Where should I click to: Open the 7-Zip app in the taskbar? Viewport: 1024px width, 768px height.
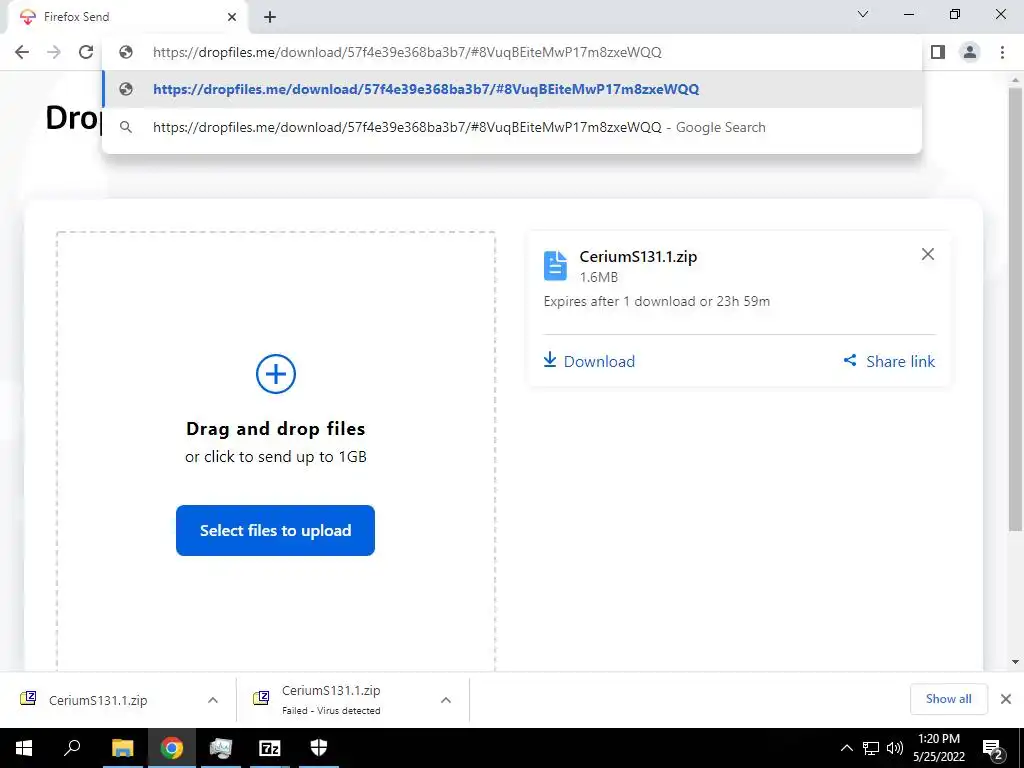click(x=270, y=748)
